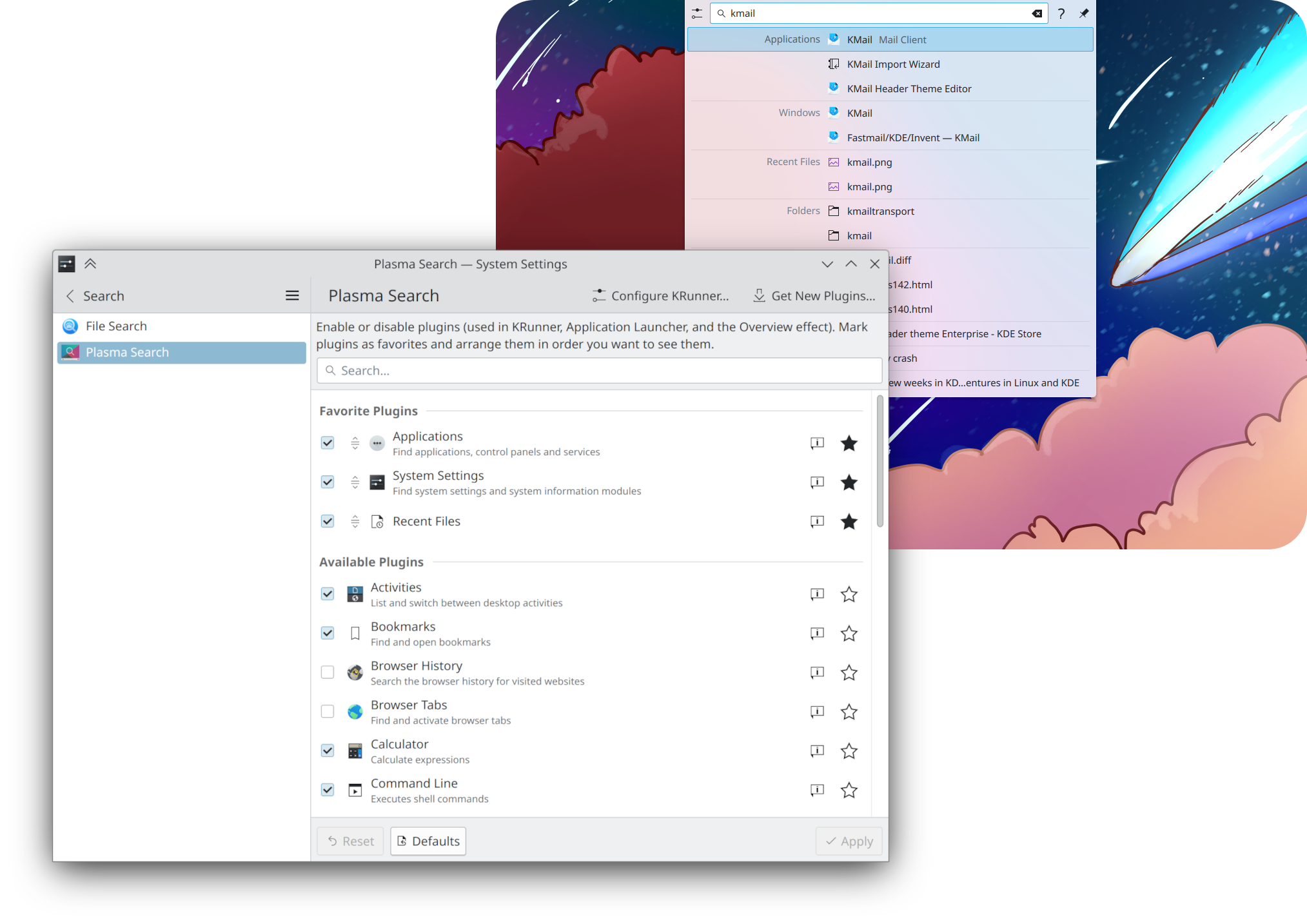Click the Applications plugin settings icon

(817, 443)
